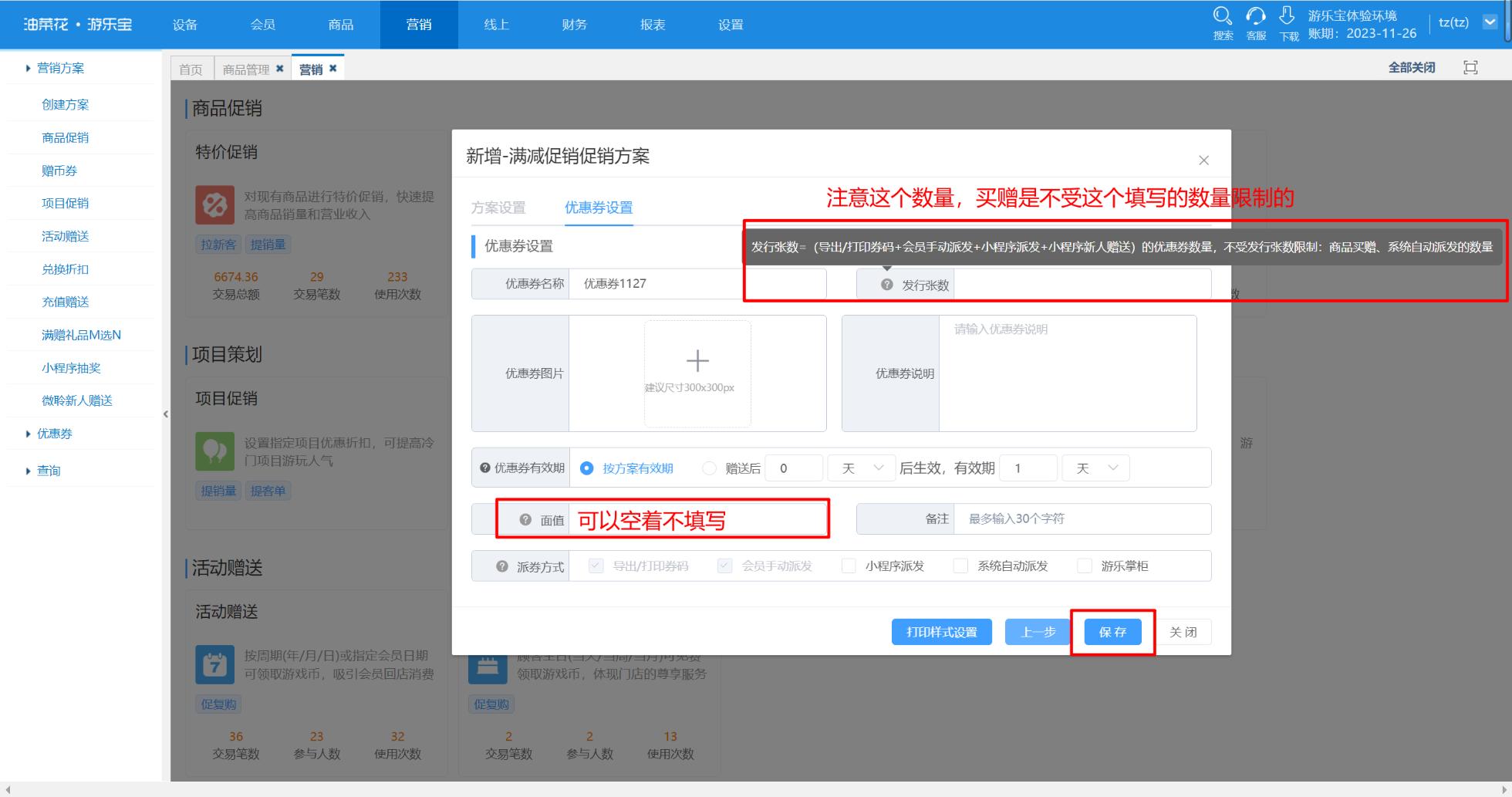Click 赠送后 days number field showing 0
This screenshot has width=1512, height=797.
click(x=794, y=468)
